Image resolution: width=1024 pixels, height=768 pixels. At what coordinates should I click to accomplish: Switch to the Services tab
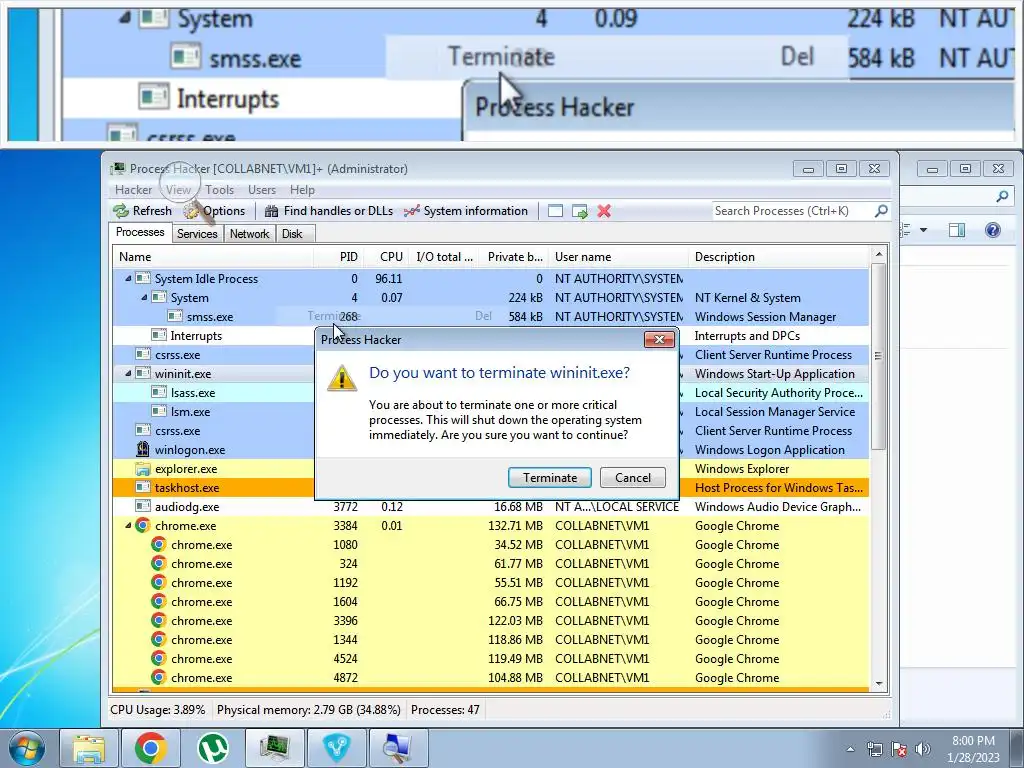point(197,234)
